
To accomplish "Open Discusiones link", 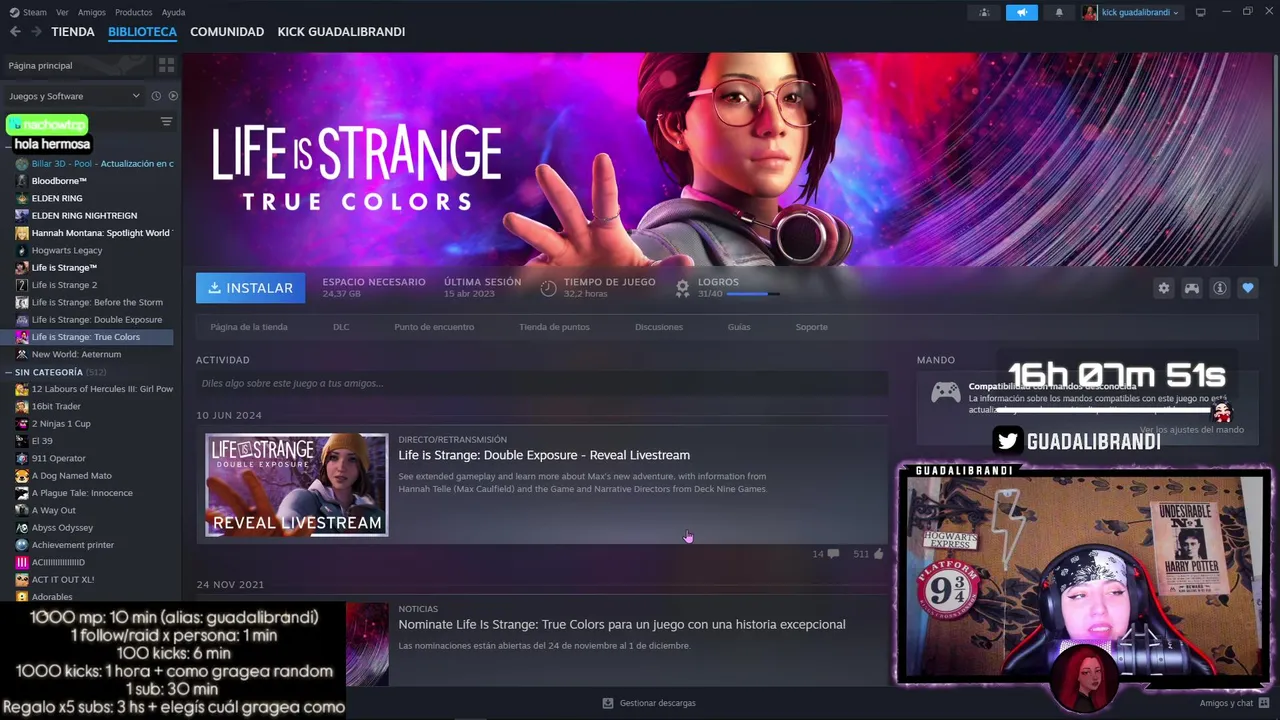I will tap(659, 327).
